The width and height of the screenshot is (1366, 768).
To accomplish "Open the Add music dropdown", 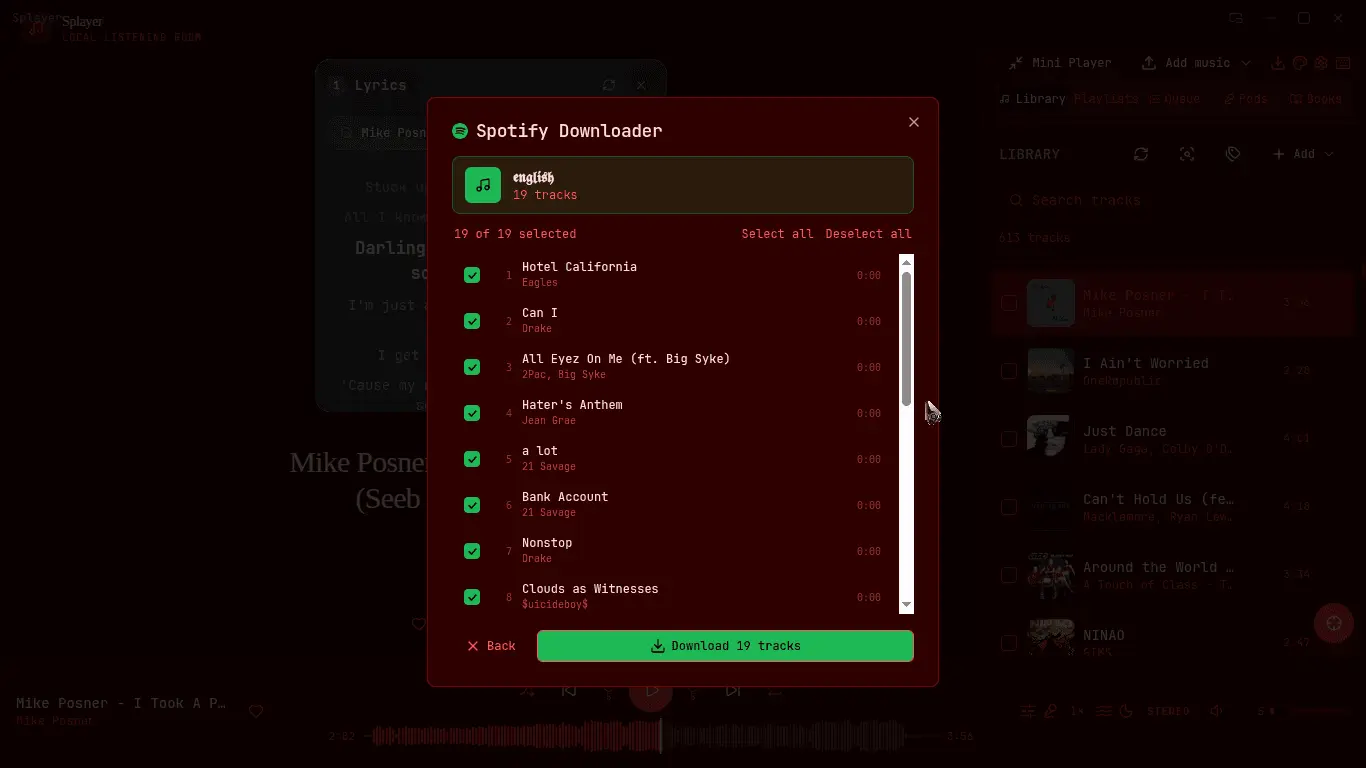I will [x=1196, y=63].
